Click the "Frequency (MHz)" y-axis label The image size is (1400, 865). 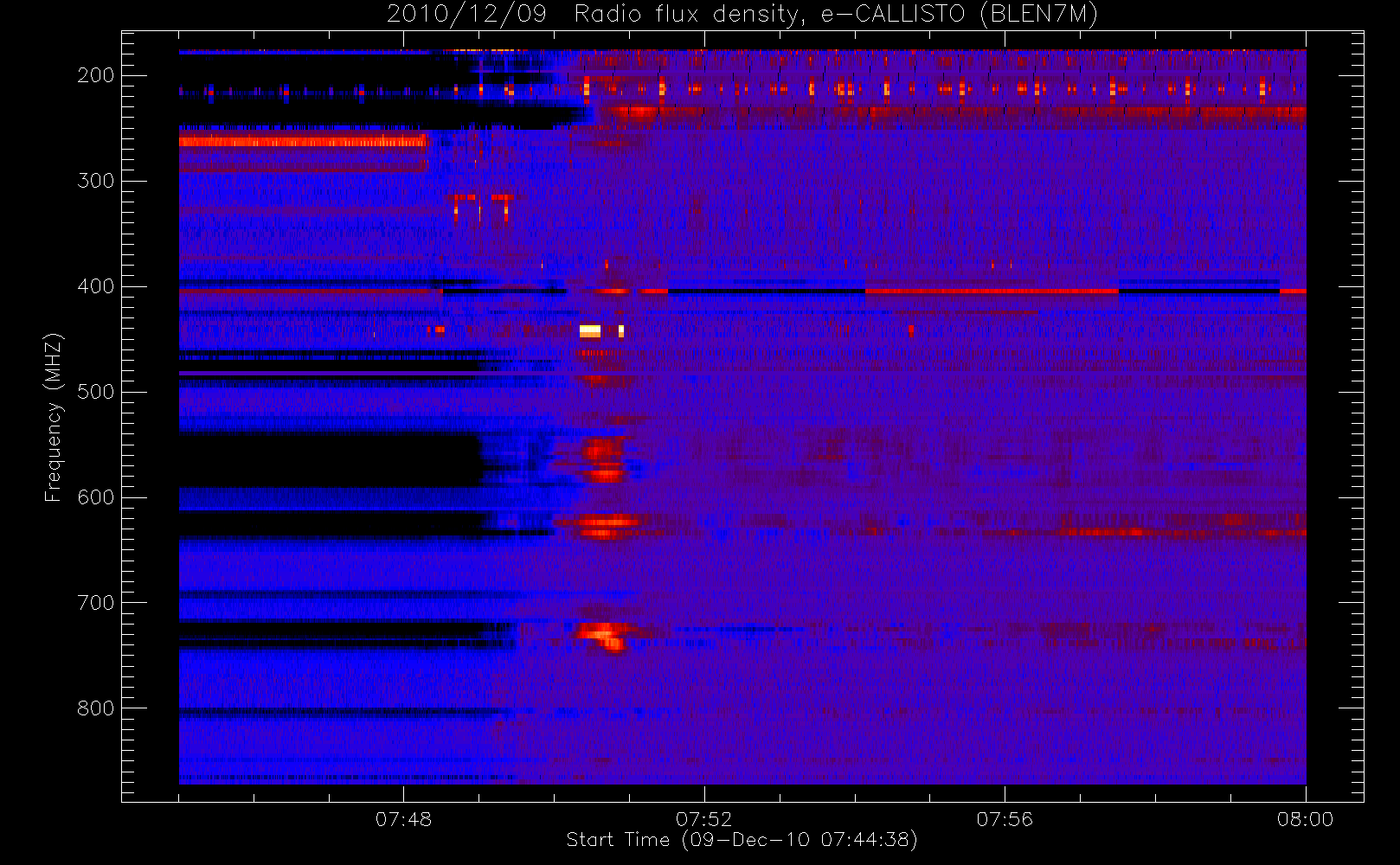click(54, 417)
